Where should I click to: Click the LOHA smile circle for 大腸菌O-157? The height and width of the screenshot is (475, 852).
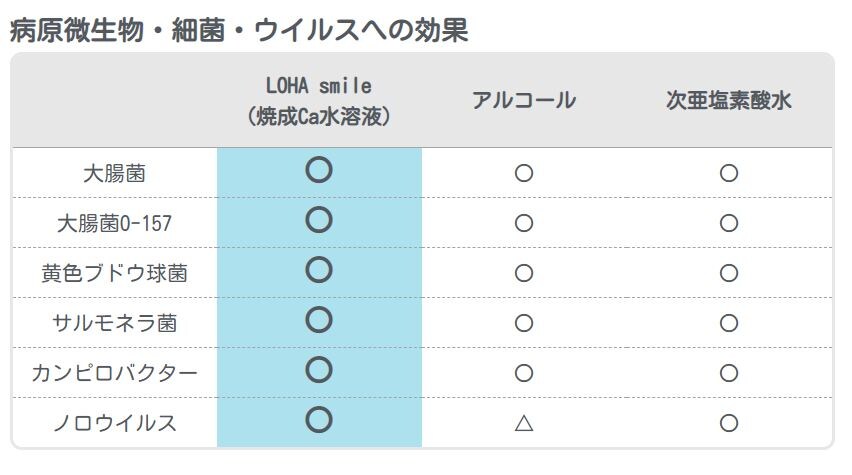(x=318, y=220)
